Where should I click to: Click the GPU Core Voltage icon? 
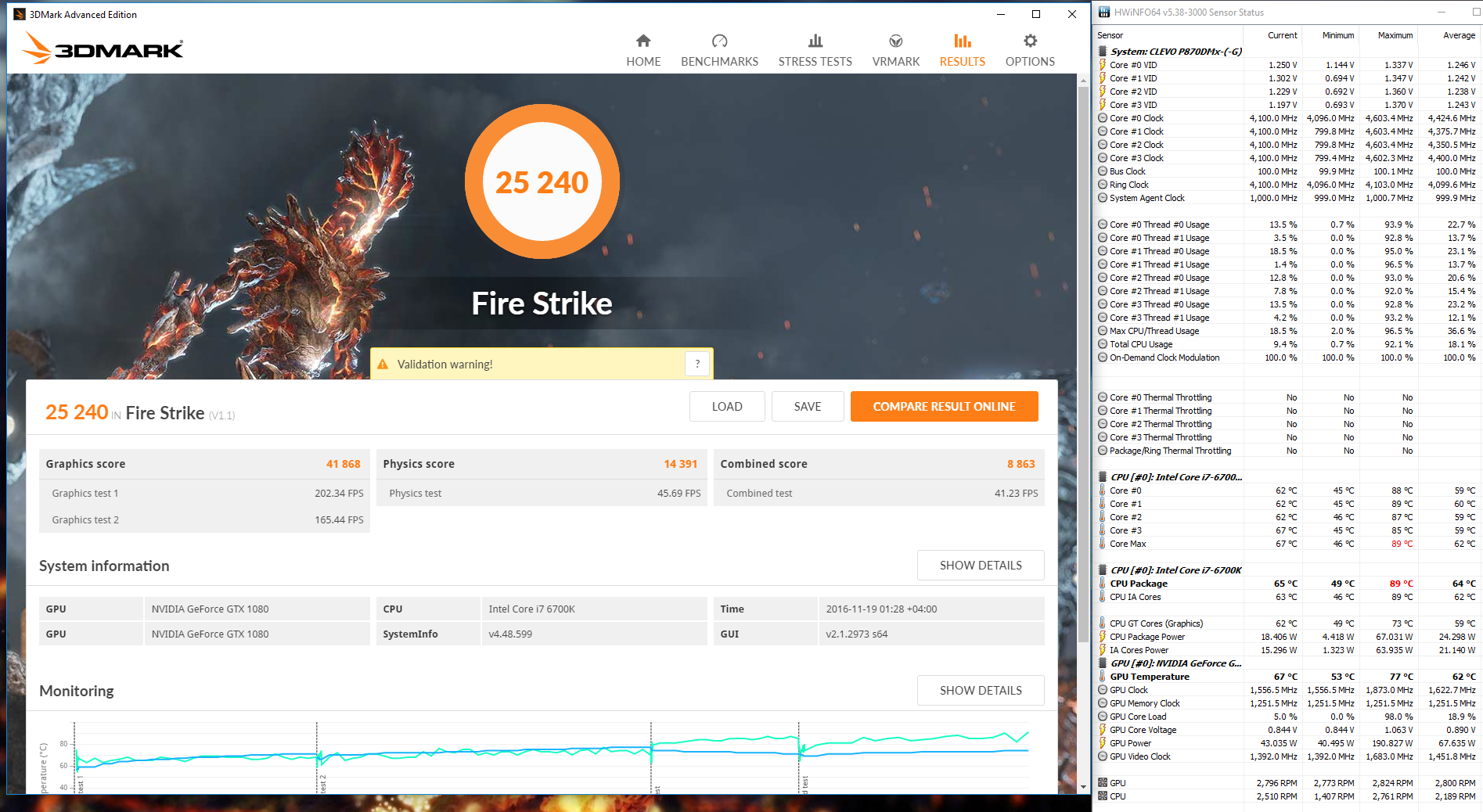(1103, 730)
